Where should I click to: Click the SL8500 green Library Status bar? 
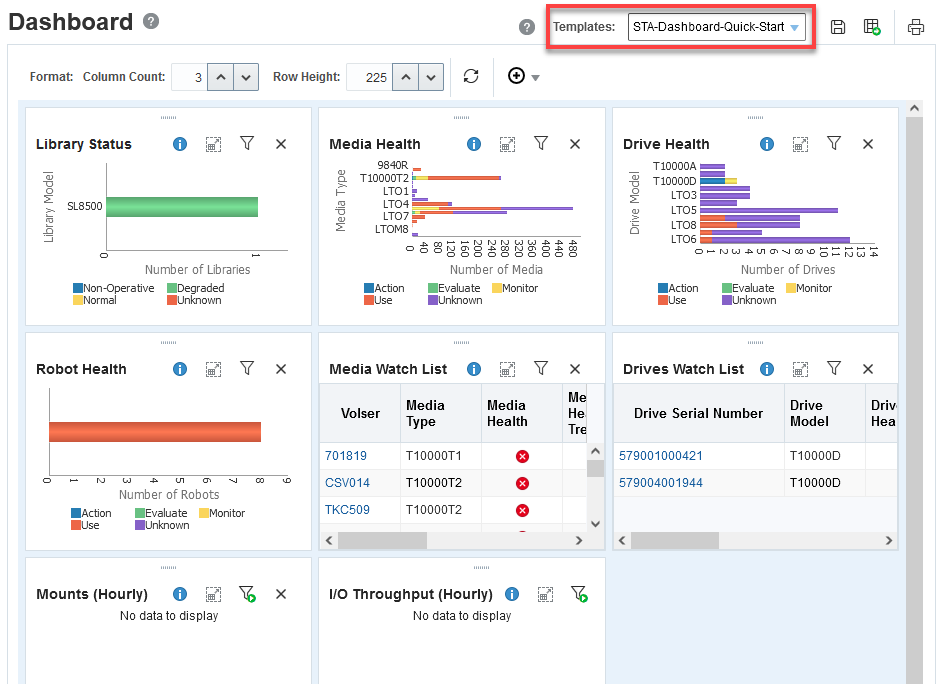point(182,207)
